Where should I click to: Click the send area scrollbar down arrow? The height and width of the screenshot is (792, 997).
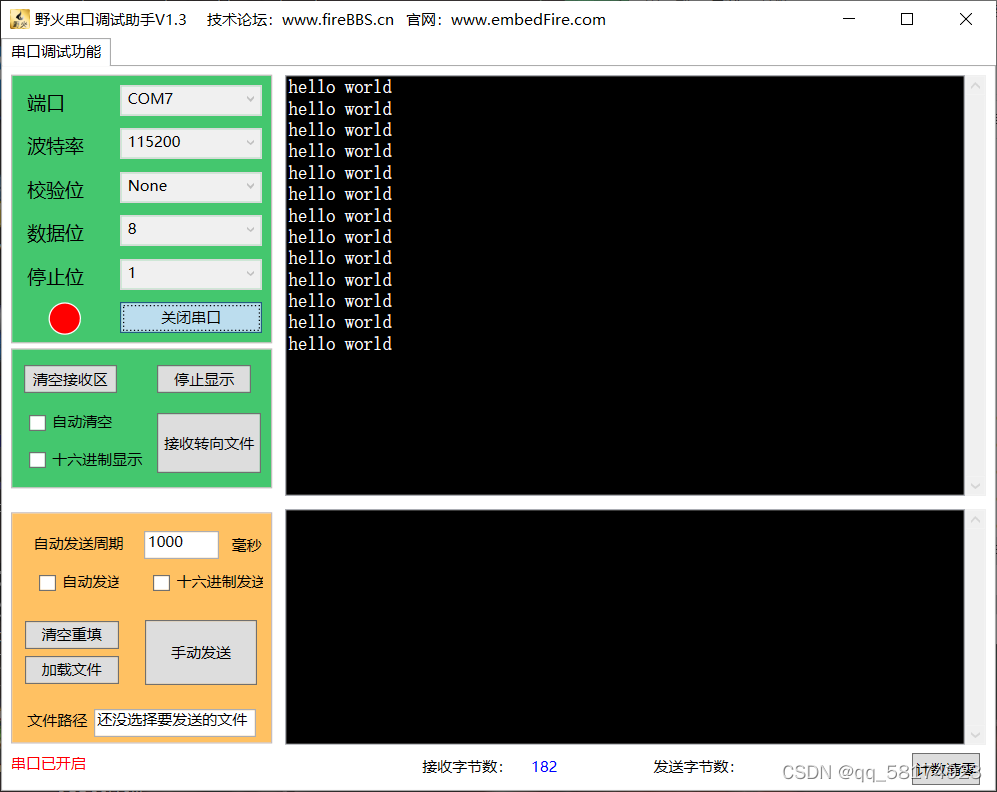coord(976,735)
